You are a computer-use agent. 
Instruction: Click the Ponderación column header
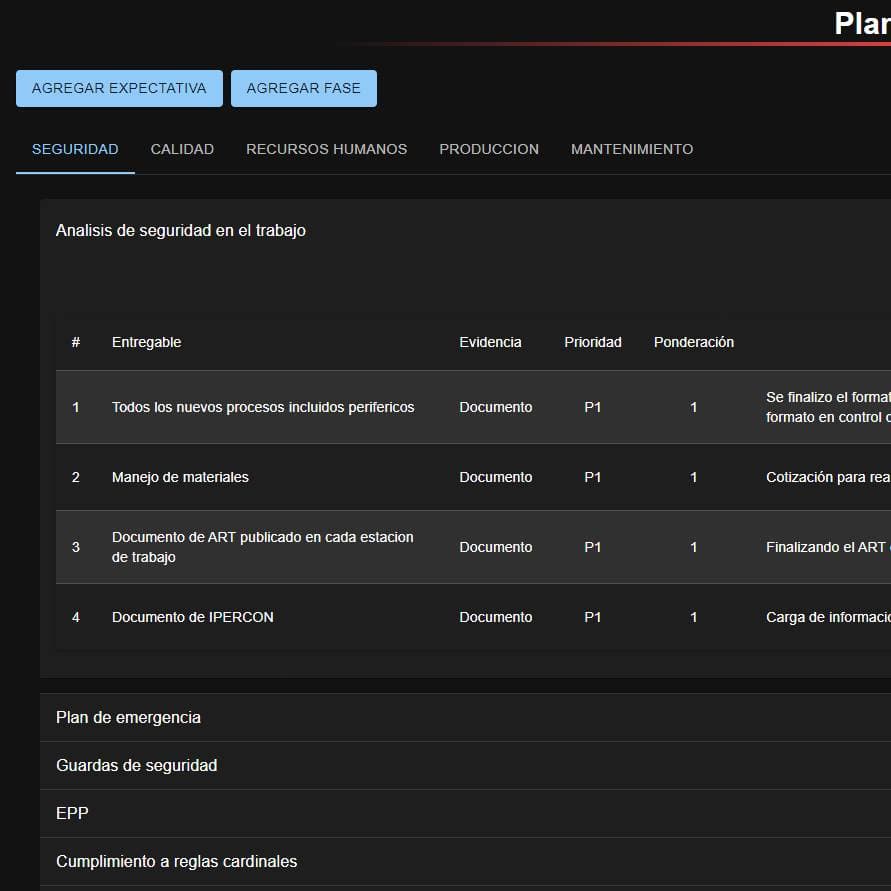(x=693, y=342)
